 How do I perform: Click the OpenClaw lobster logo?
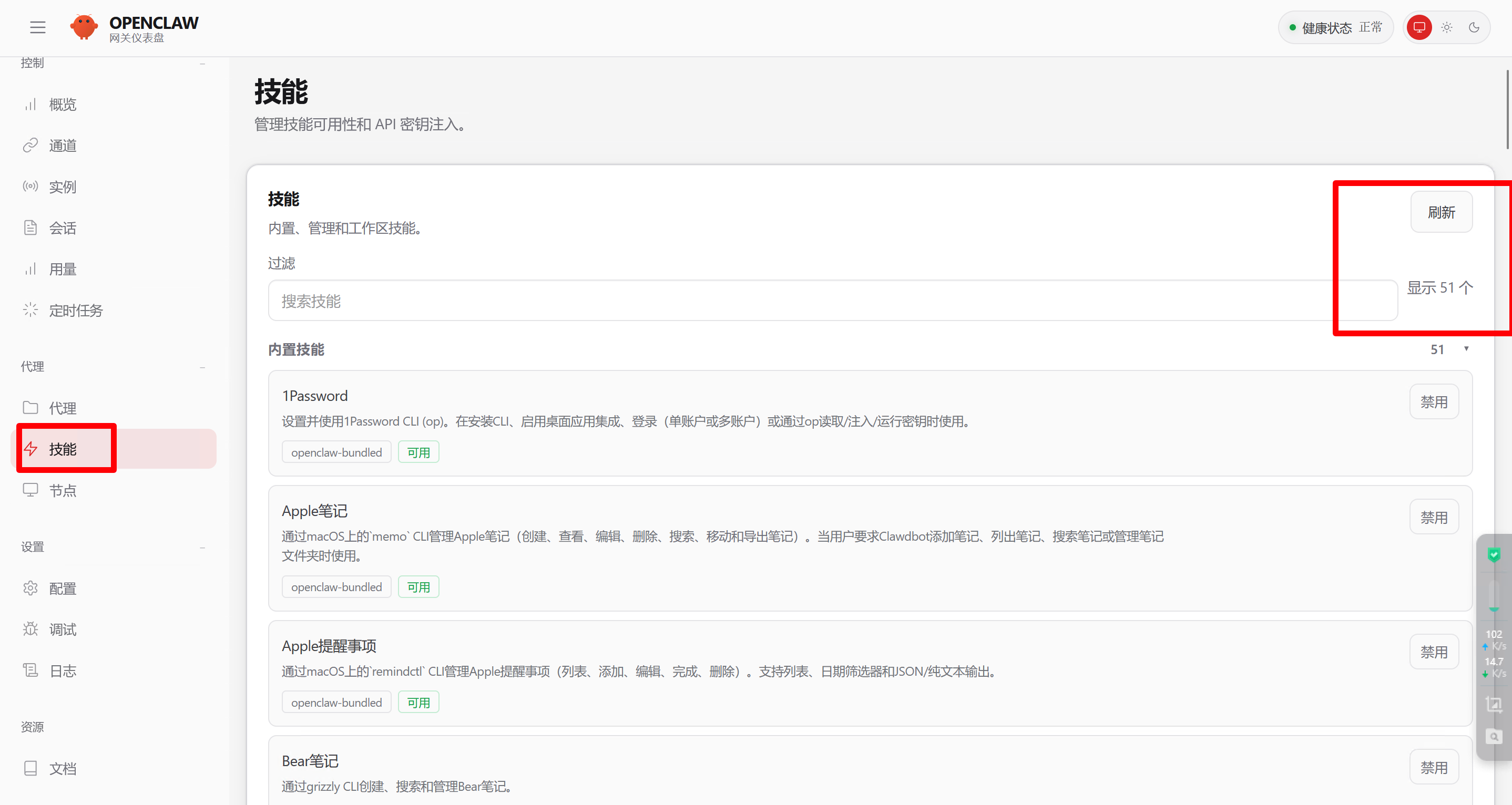tap(84, 27)
